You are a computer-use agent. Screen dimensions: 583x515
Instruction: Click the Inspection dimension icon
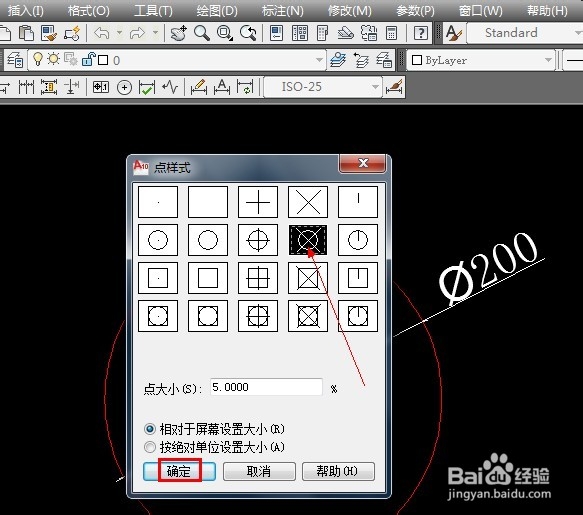click(x=146, y=88)
